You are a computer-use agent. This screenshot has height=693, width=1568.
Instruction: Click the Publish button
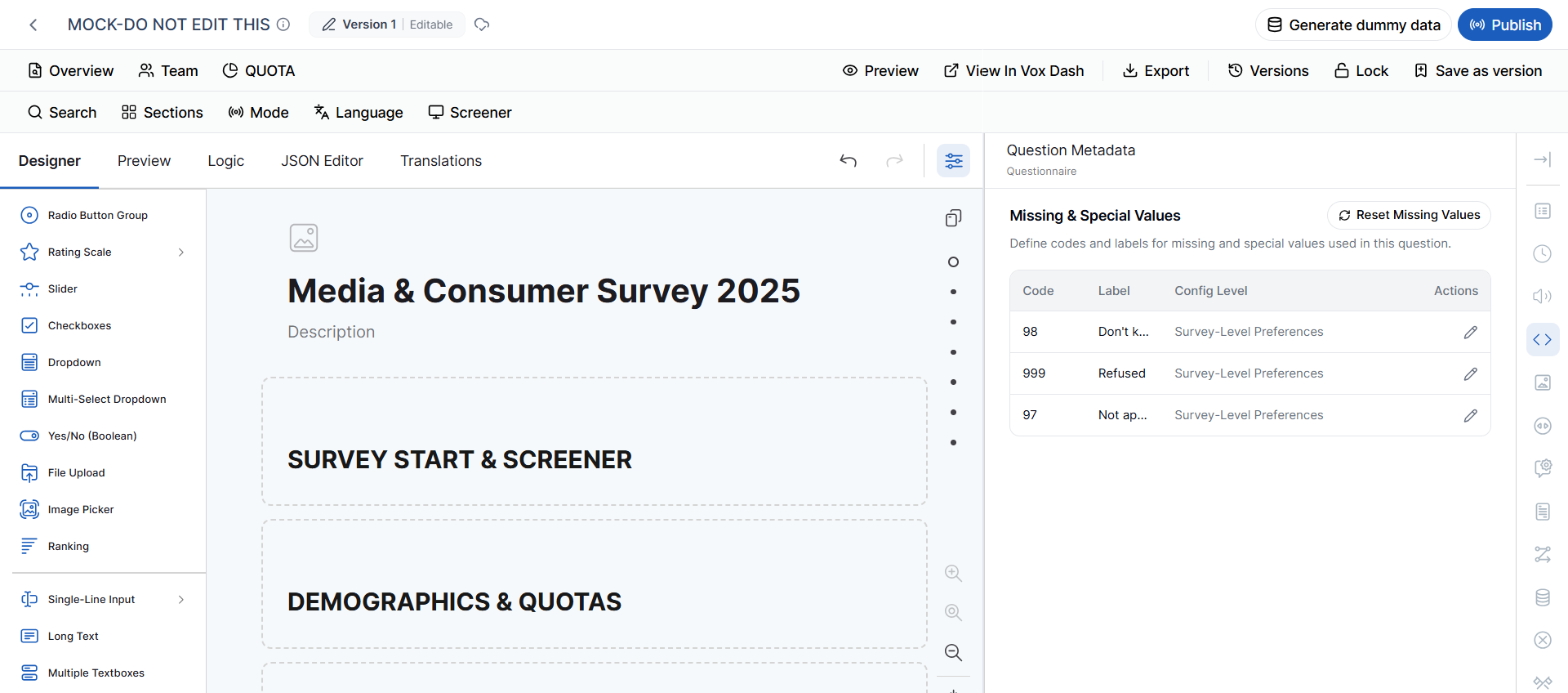point(1505,25)
